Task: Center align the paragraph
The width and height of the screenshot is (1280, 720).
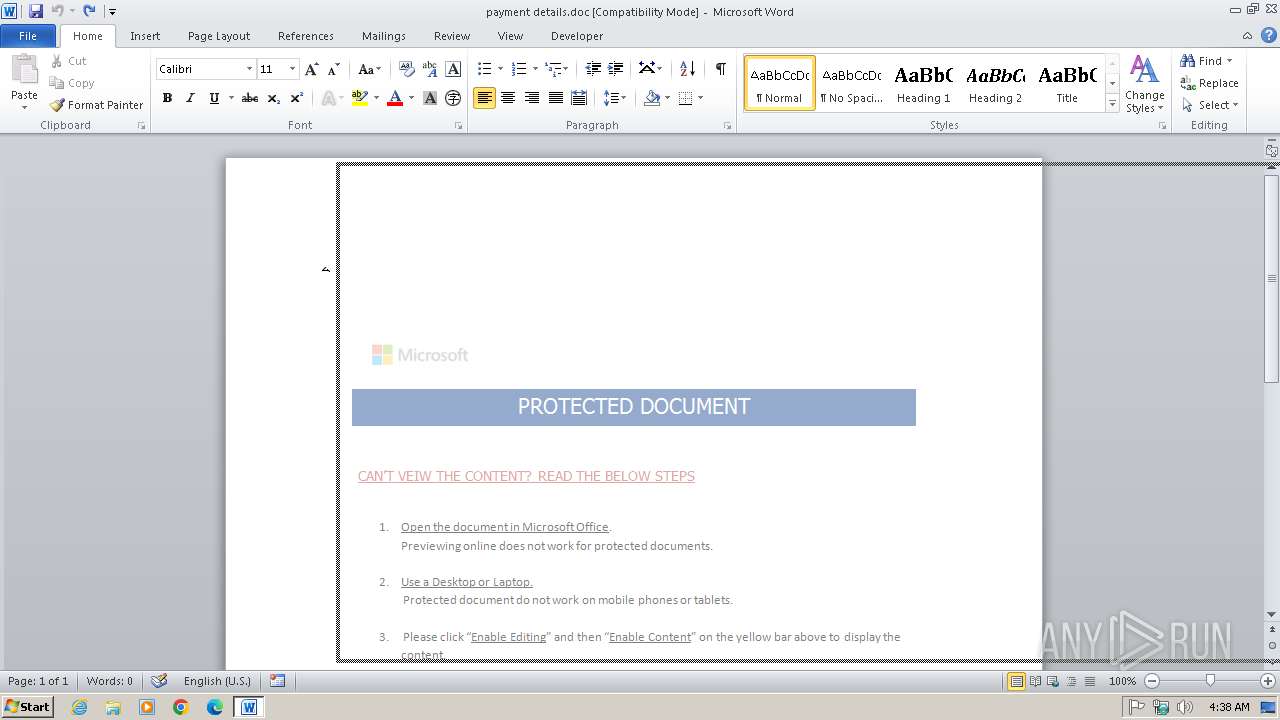Action: pos(508,98)
